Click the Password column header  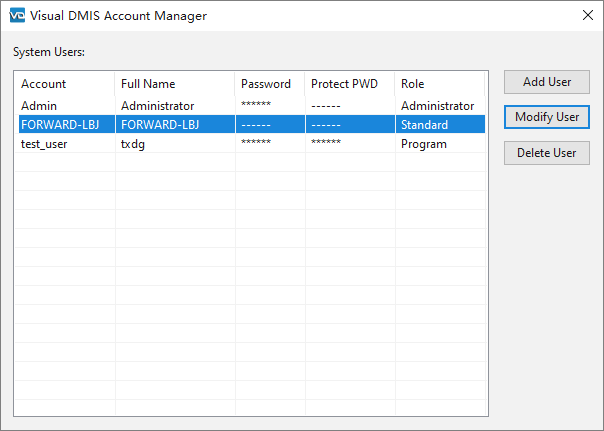click(x=270, y=84)
